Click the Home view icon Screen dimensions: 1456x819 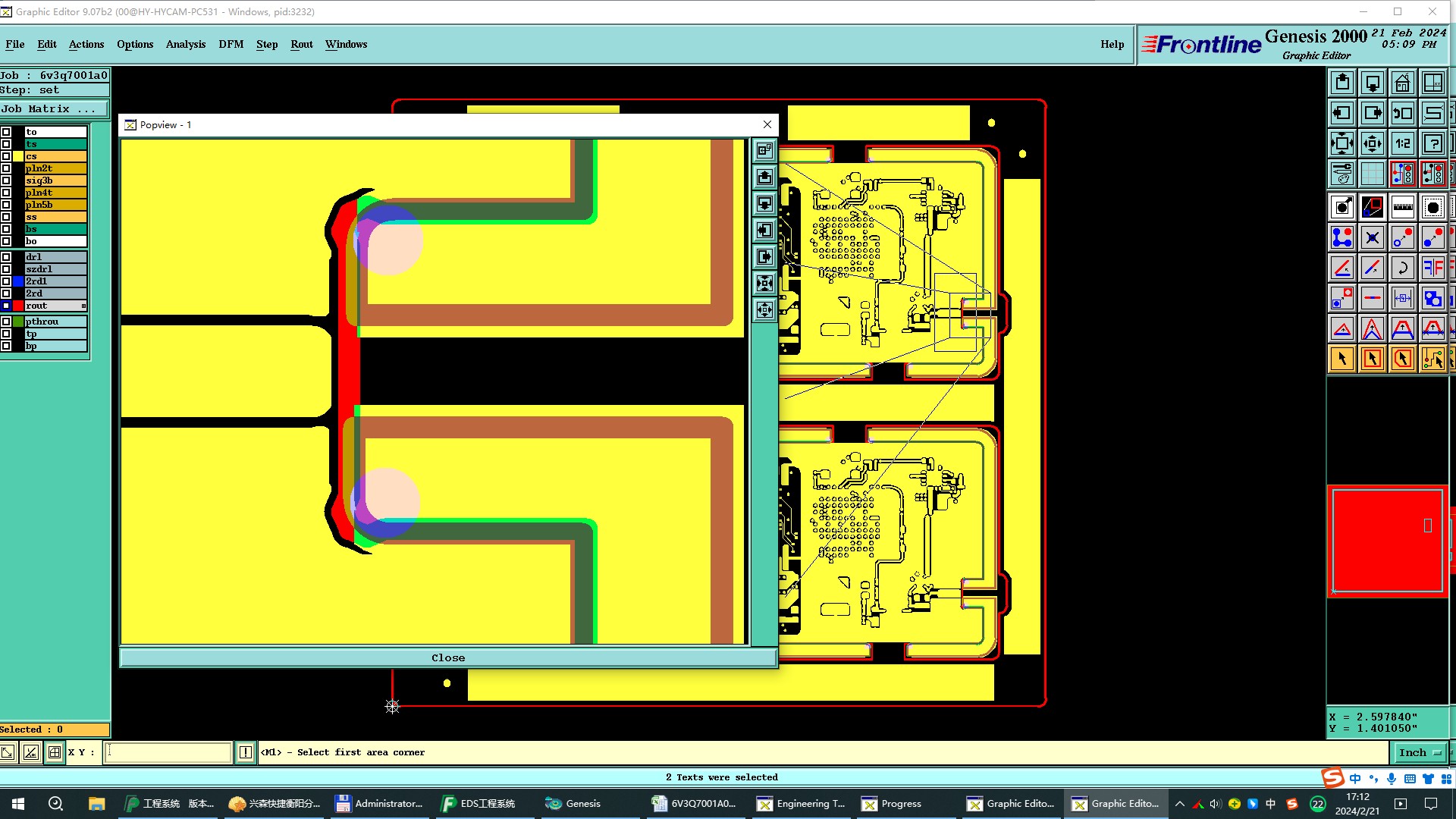pyautogui.click(x=1402, y=83)
